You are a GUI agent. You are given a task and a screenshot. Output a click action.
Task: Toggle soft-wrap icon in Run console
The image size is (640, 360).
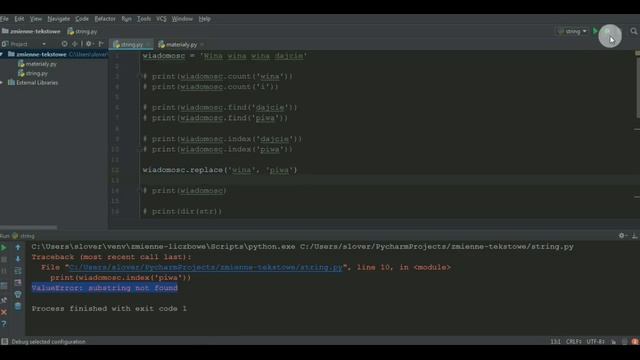tap(18, 271)
